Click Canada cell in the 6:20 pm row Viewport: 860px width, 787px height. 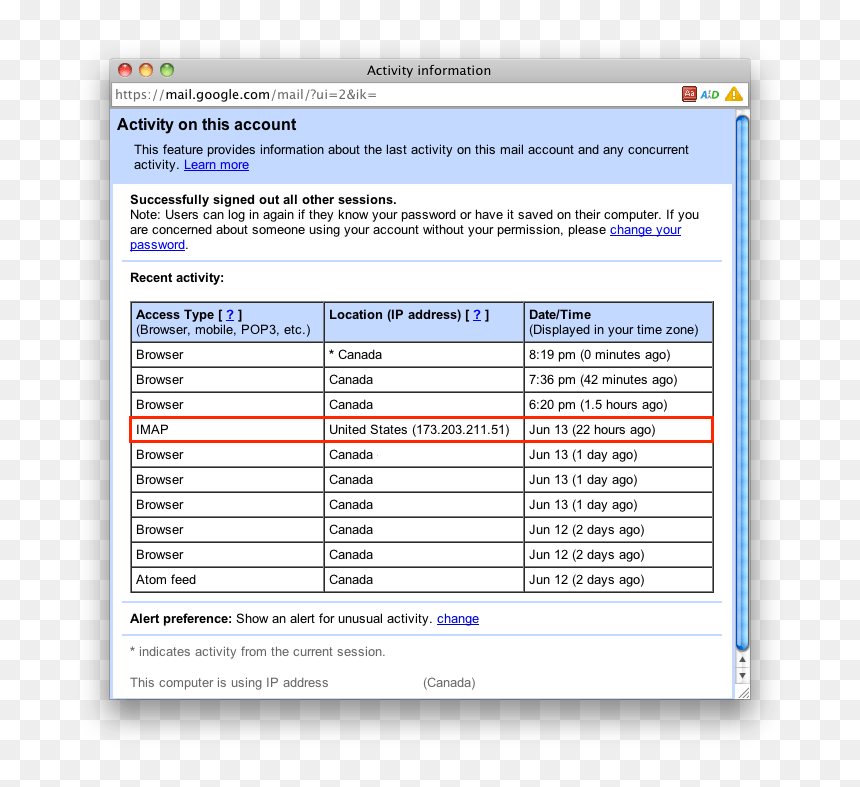pos(424,405)
